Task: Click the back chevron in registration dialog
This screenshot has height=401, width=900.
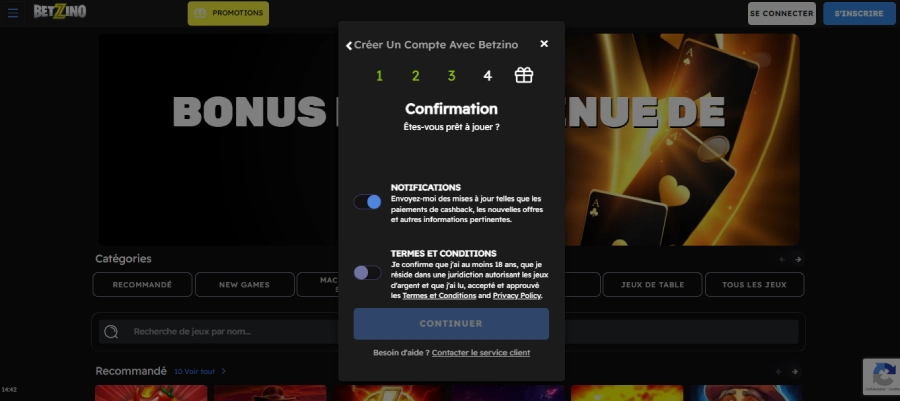Action: (349, 45)
